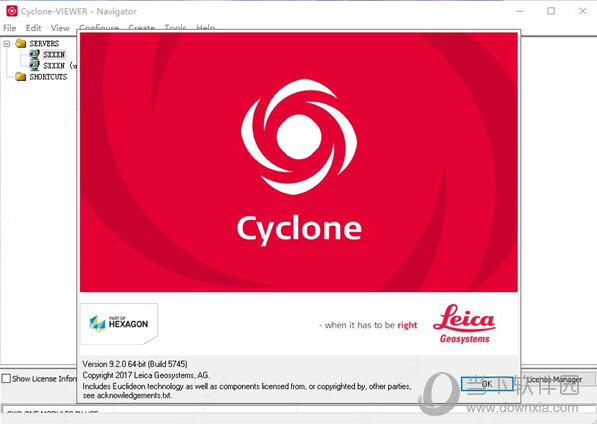Click the second SXXXN server computer icon

35,65
